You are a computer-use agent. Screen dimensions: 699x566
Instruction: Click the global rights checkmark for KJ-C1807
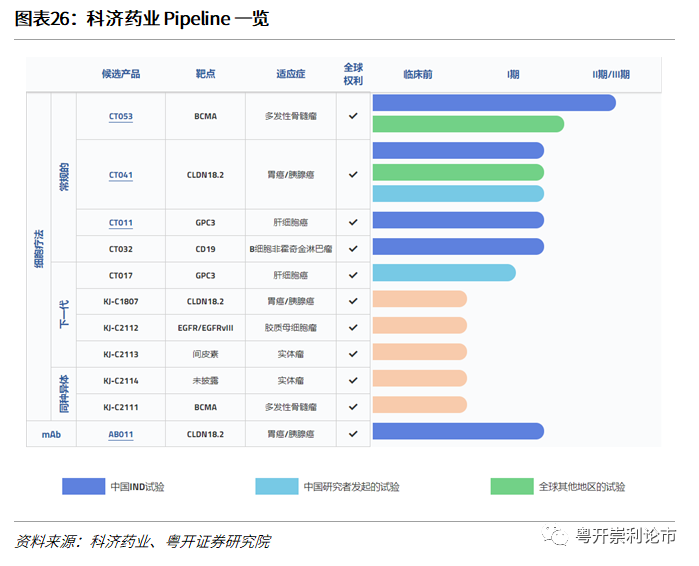(353, 301)
